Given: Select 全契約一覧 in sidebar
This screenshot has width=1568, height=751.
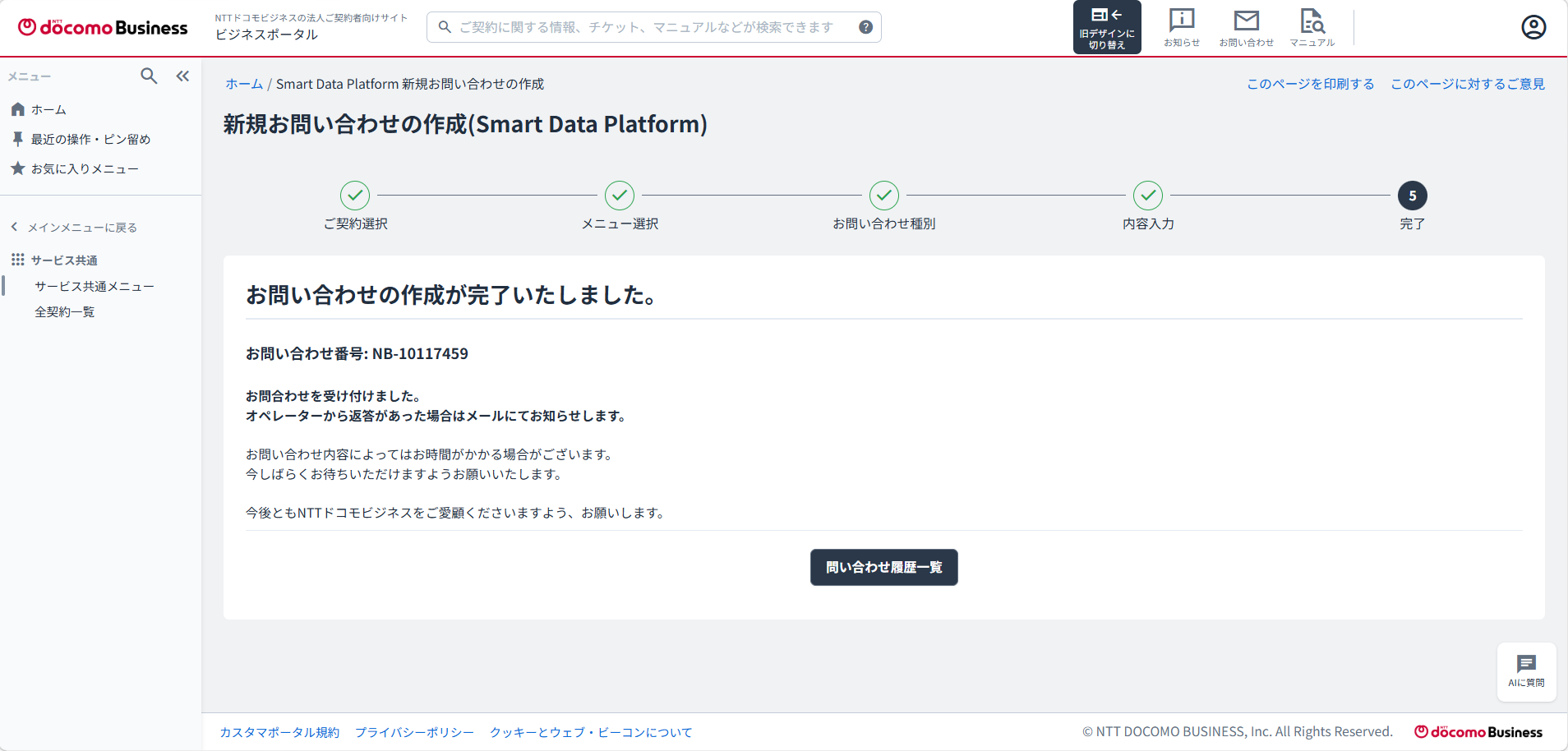Looking at the screenshot, I should 64,311.
